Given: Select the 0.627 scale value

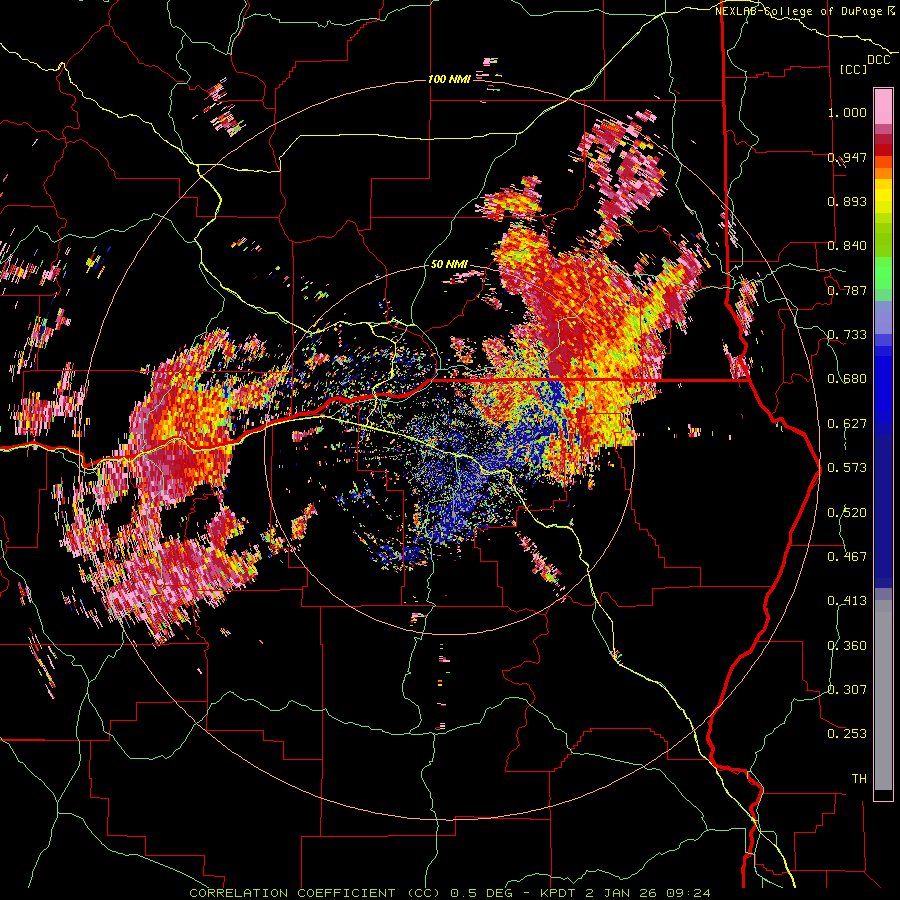Looking at the screenshot, I should [847, 424].
